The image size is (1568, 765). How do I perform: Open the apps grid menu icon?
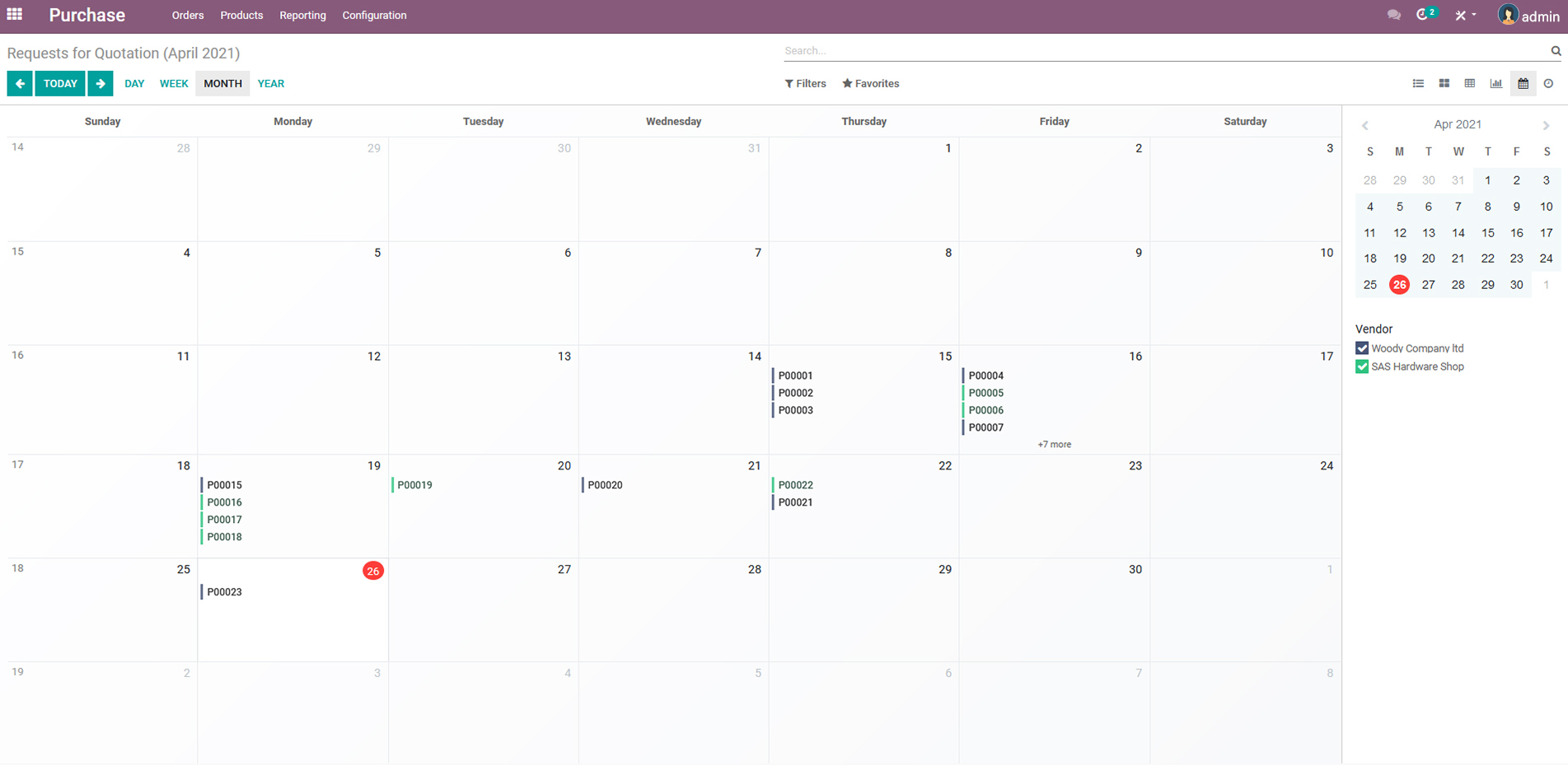click(15, 15)
